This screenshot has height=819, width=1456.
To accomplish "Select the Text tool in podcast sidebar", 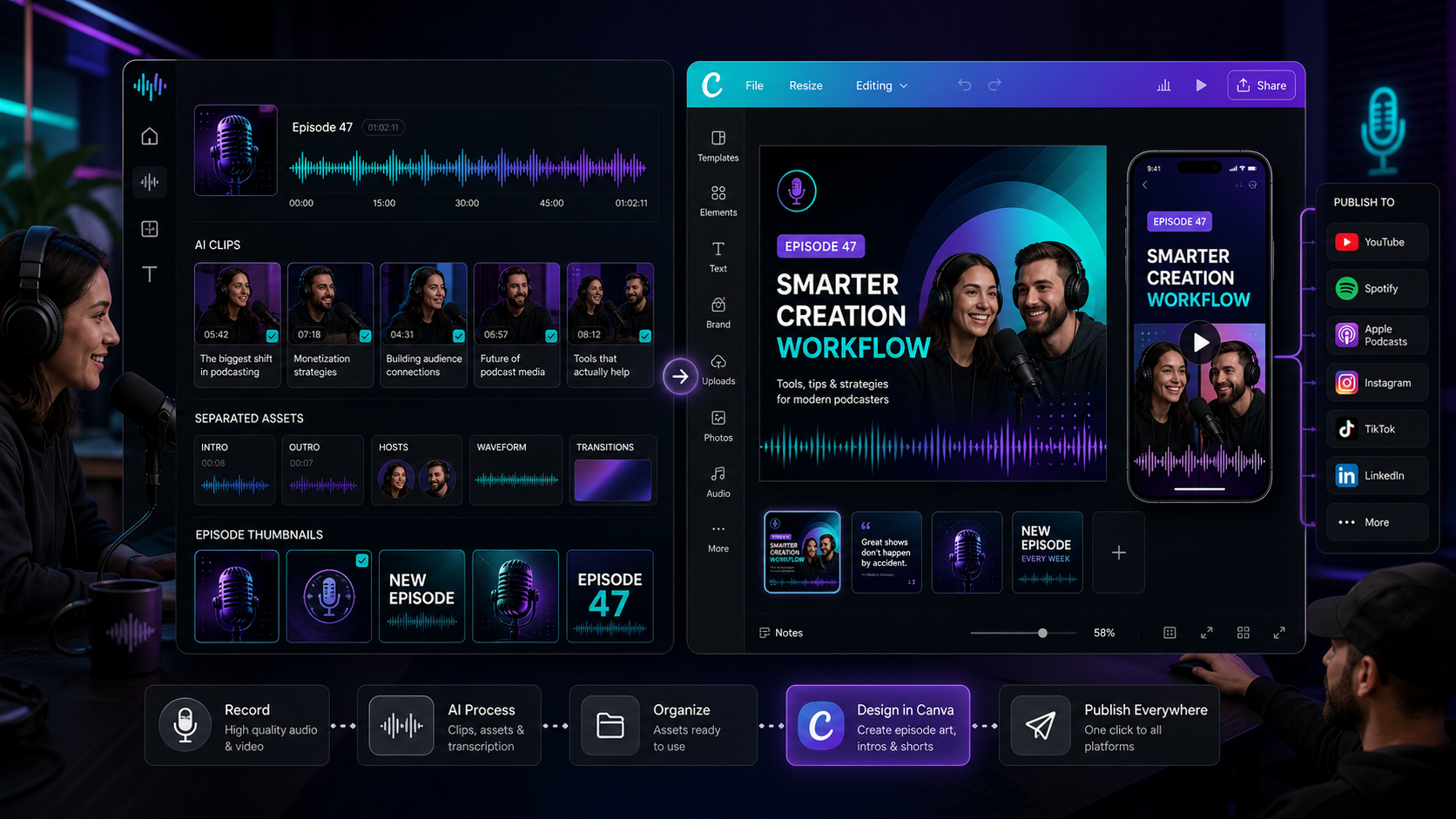I will 150,274.
